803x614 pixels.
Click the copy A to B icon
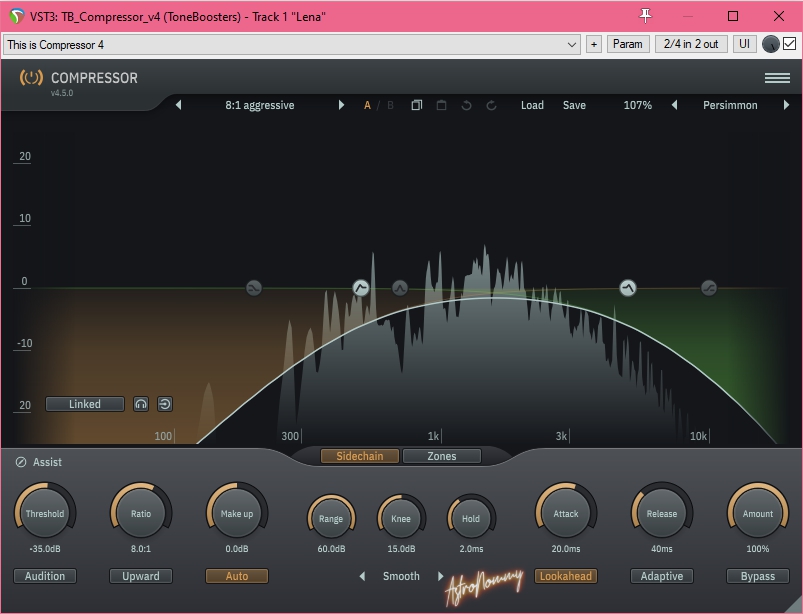(x=417, y=105)
